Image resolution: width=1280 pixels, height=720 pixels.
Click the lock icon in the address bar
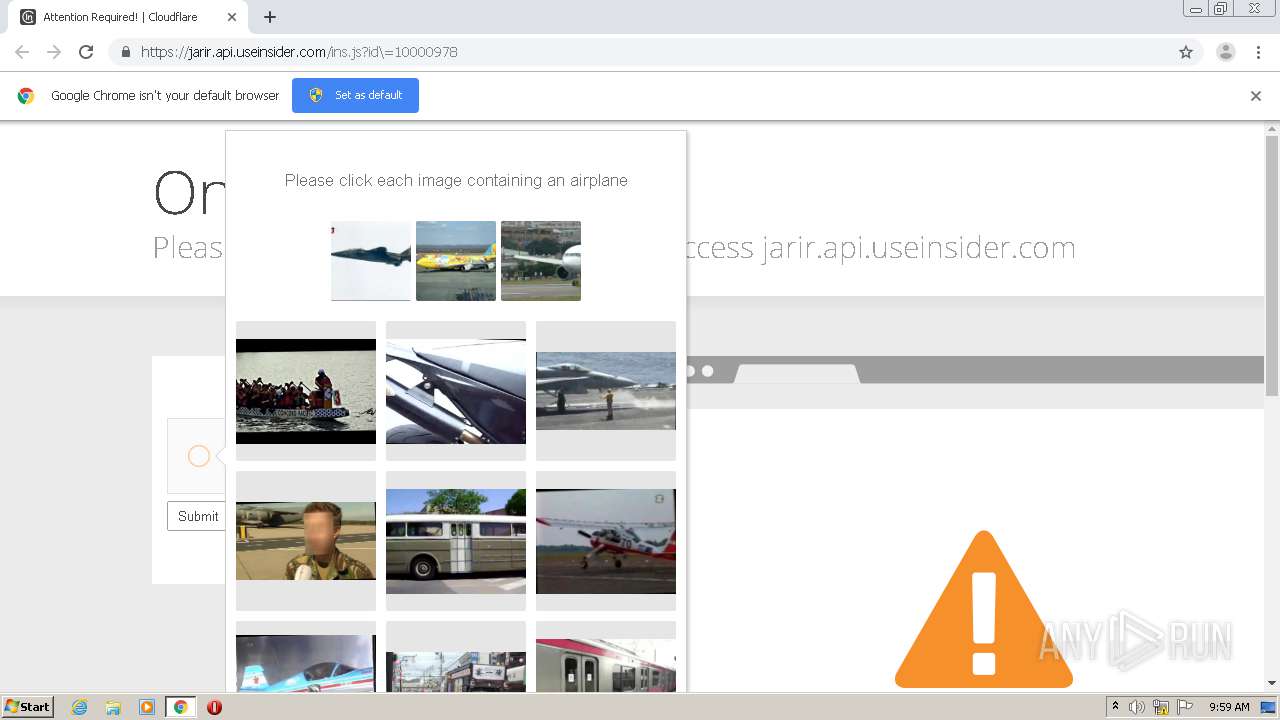click(x=125, y=52)
